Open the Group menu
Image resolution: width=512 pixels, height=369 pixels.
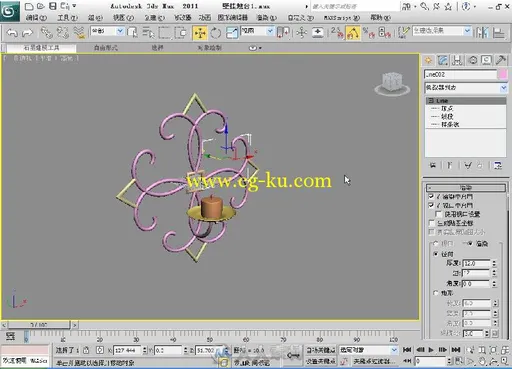(x=95, y=18)
